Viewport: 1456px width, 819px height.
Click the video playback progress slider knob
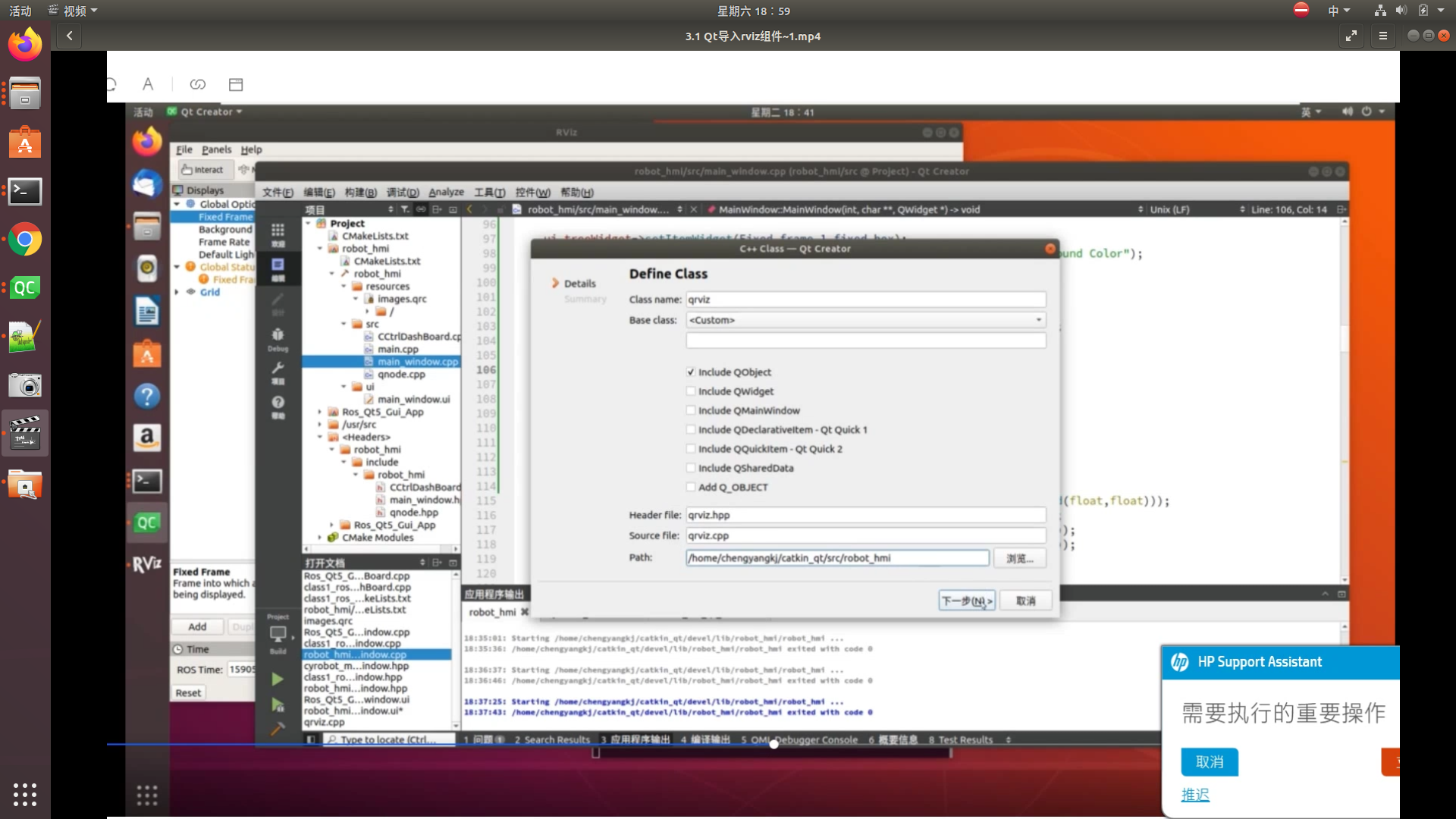(x=773, y=744)
